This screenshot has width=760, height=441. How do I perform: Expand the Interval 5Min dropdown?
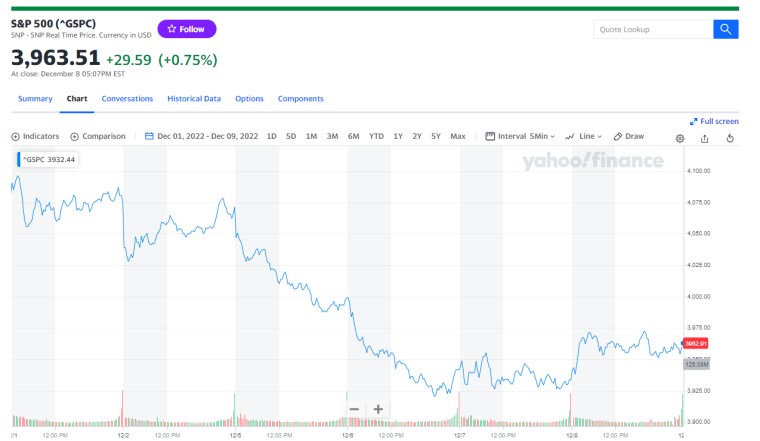click(520, 136)
